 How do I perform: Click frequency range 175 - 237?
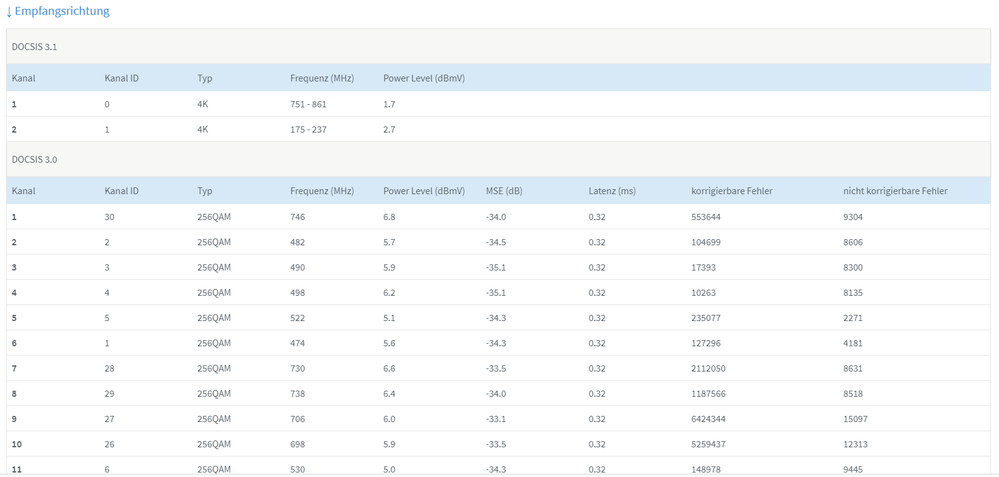(x=308, y=129)
